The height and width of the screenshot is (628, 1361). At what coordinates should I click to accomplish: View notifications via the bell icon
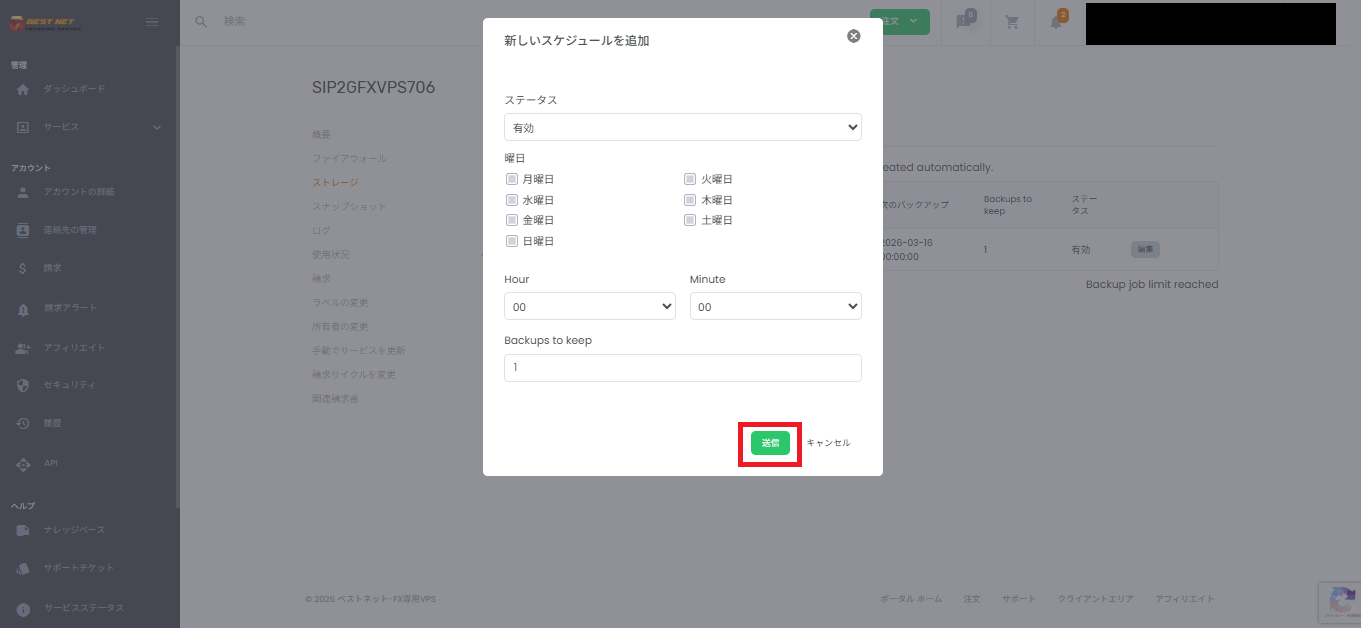pyautogui.click(x=1056, y=21)
